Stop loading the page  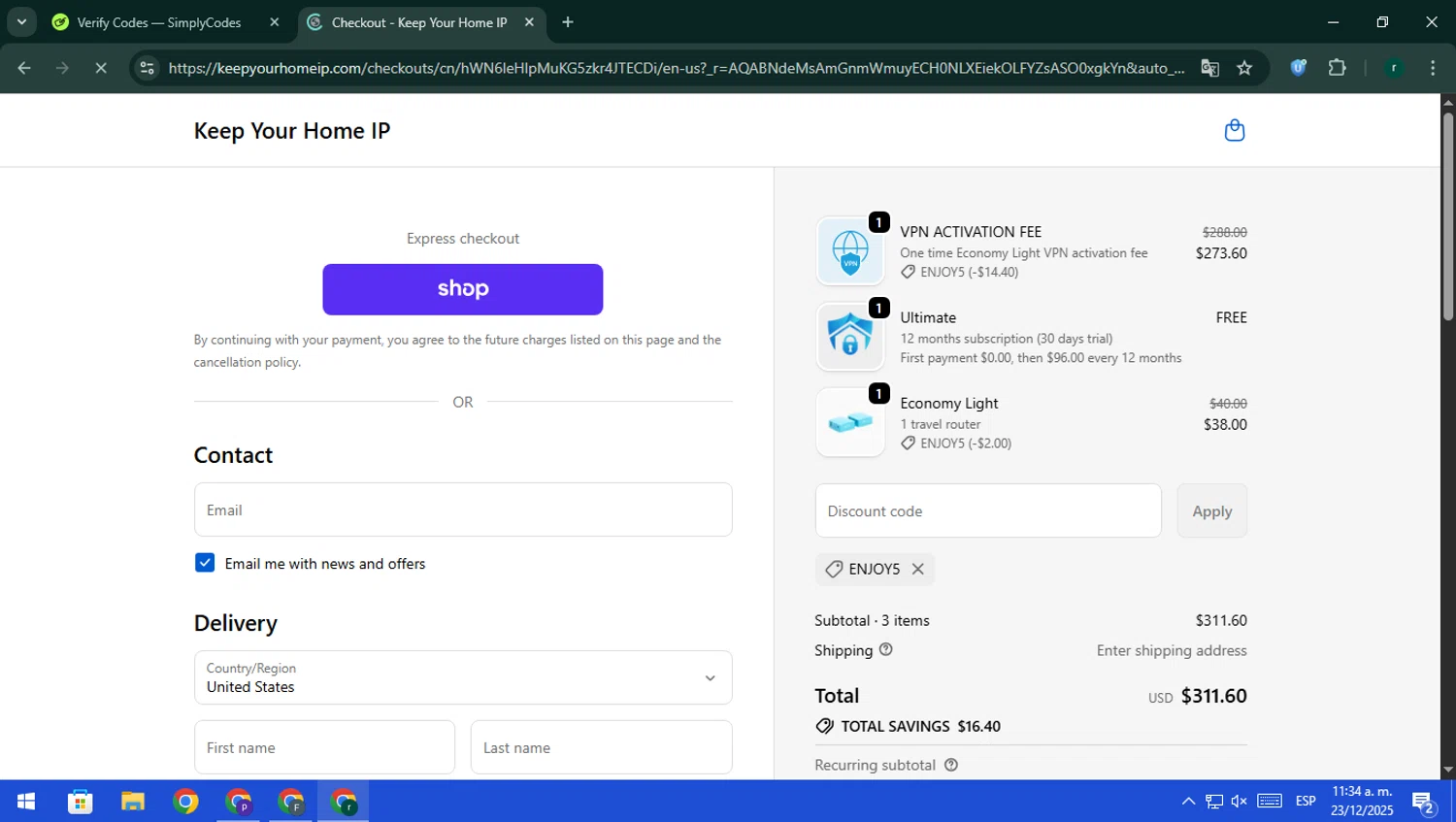coord(100,68)
